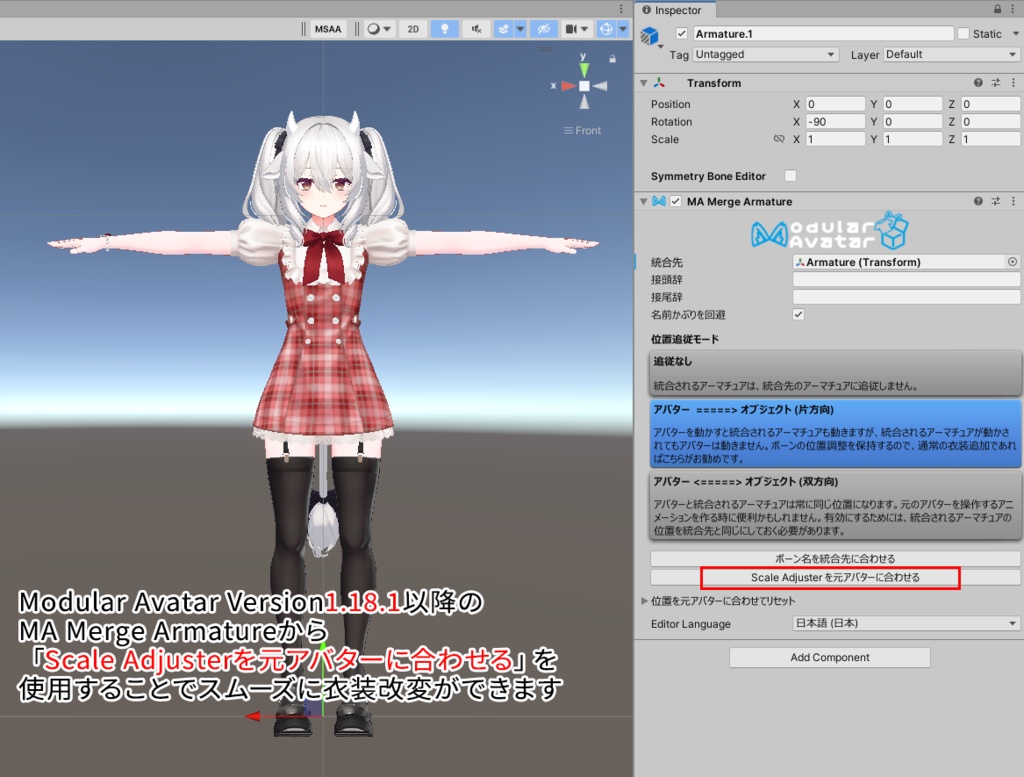
Task: Toggle scene effects layers icon
Action: pos(504,29)
